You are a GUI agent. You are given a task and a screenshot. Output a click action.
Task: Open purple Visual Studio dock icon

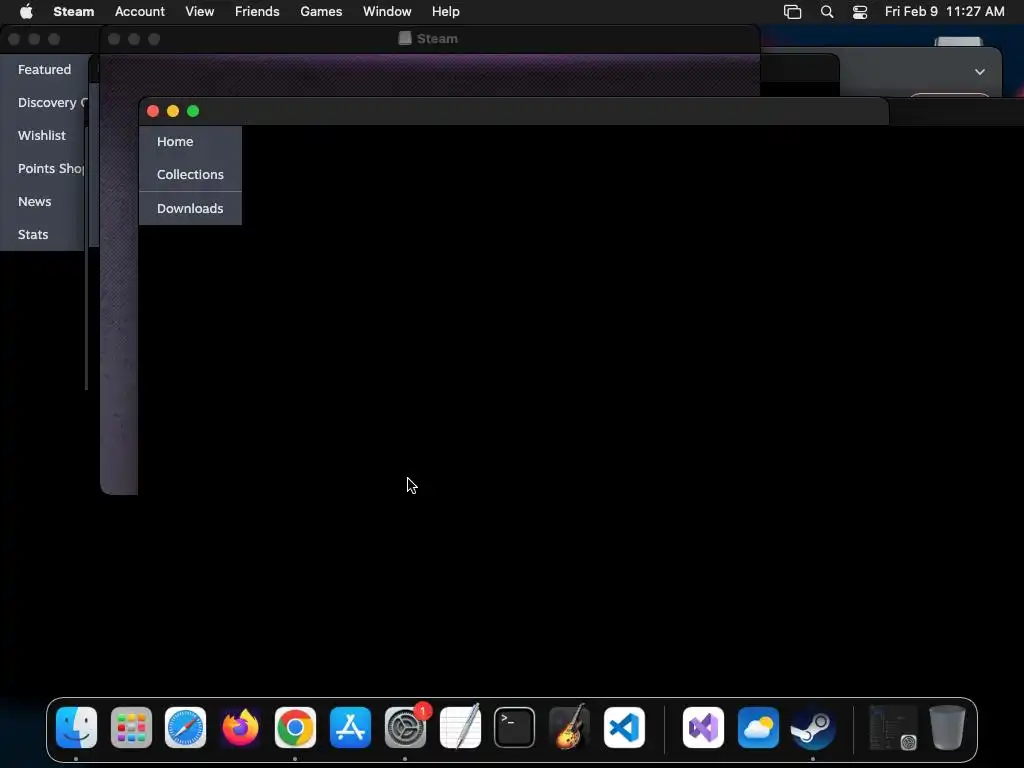point(703,728)
